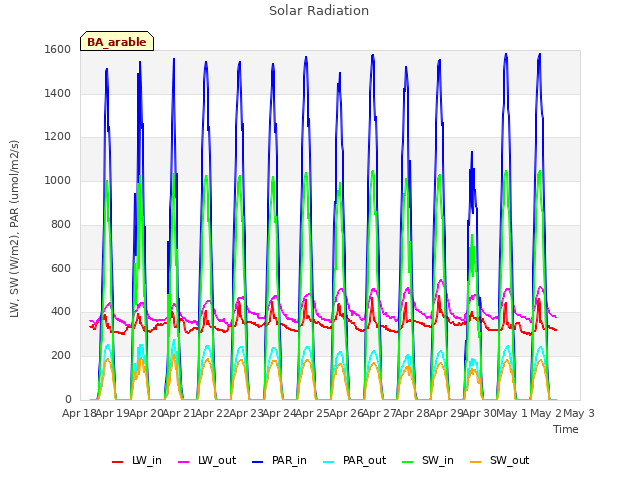Click the 1000 y-axis tick label
The height and width of the screenshot is (480, 640).
pos(58,180)
